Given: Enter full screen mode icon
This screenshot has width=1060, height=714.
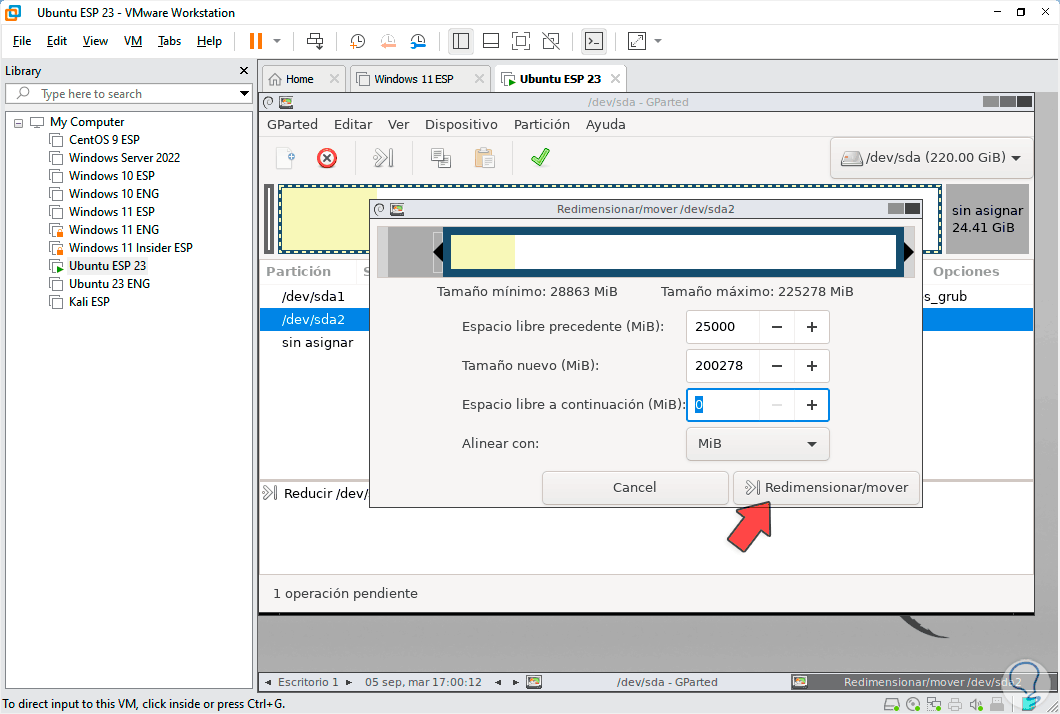Looking at the screenshot, I should click(521, 41).
